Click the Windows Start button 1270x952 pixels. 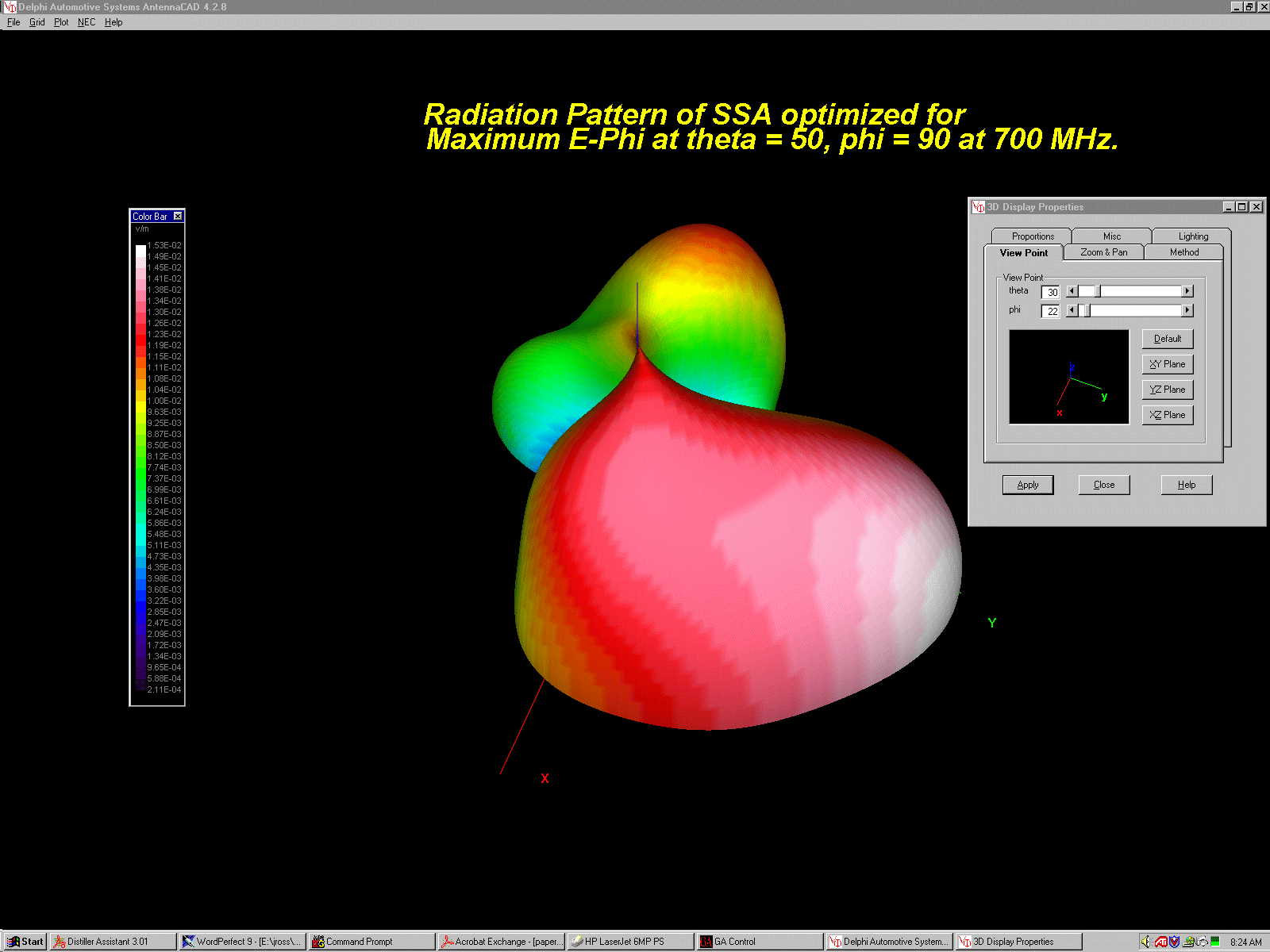(25, 942)
